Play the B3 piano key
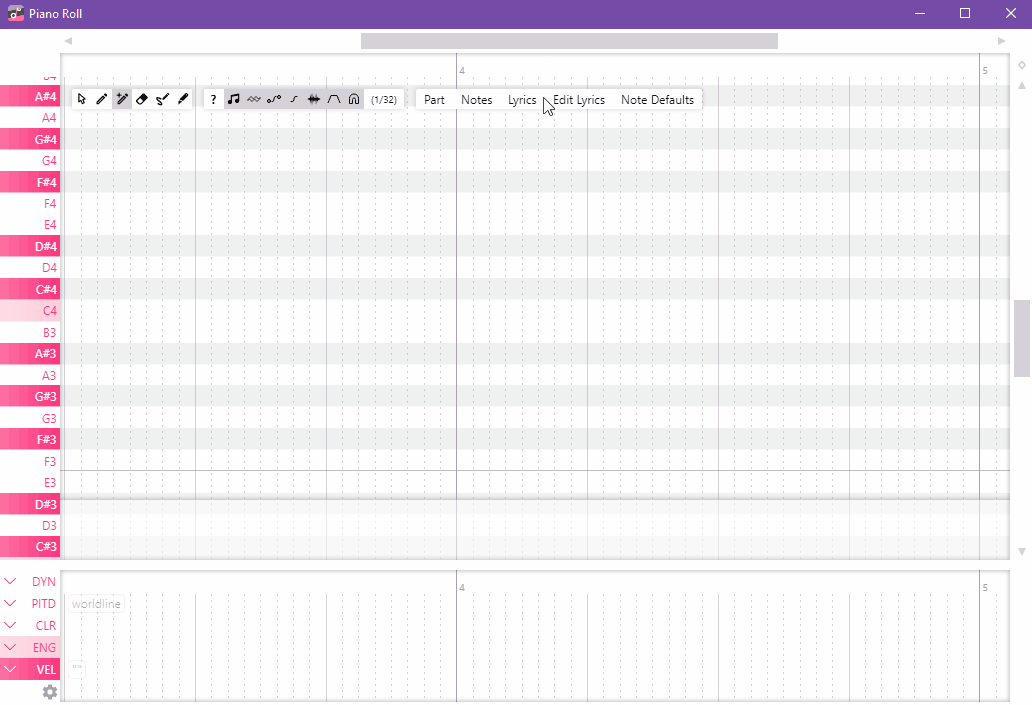 pyautogui.click(x=30, y=332)
